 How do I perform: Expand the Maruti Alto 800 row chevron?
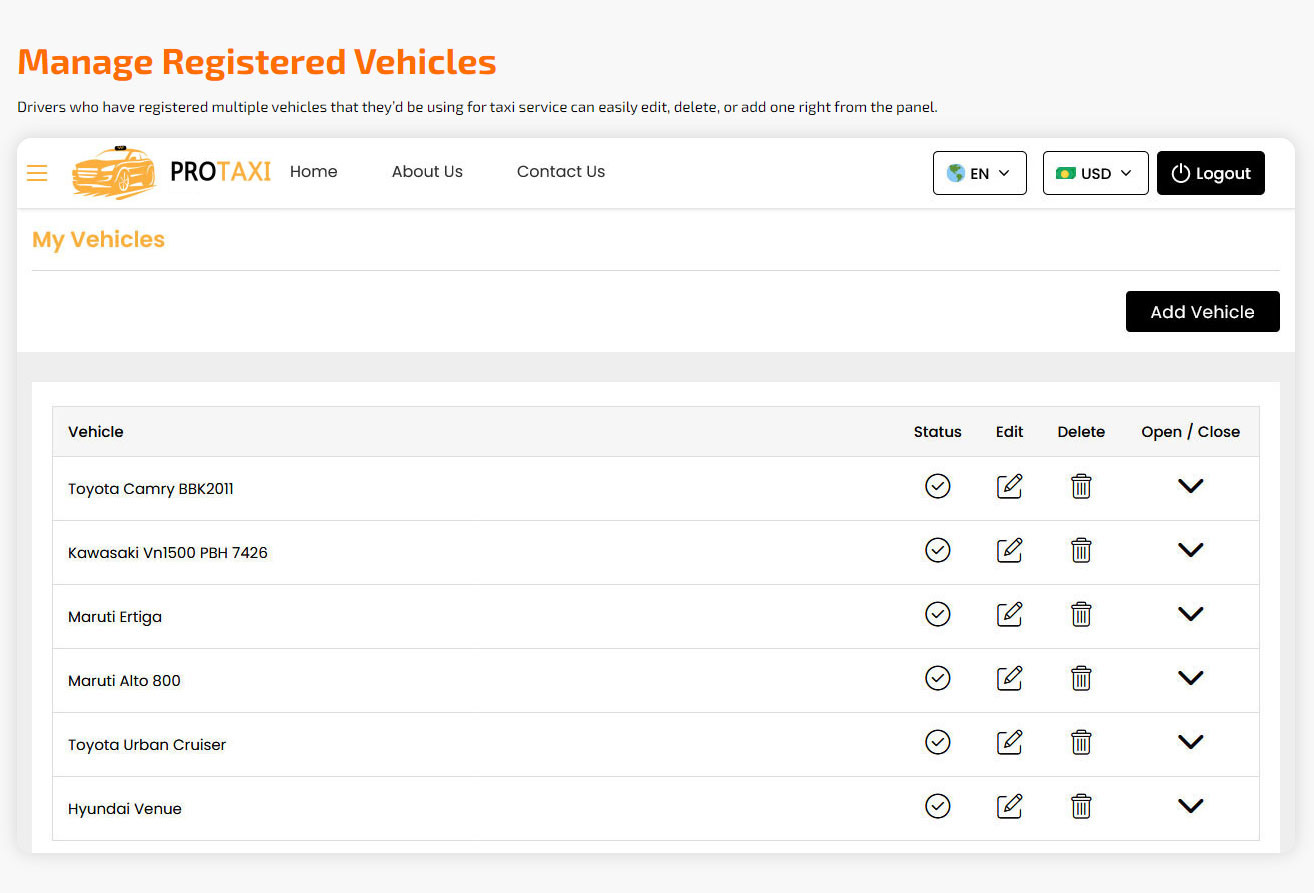1190,678
